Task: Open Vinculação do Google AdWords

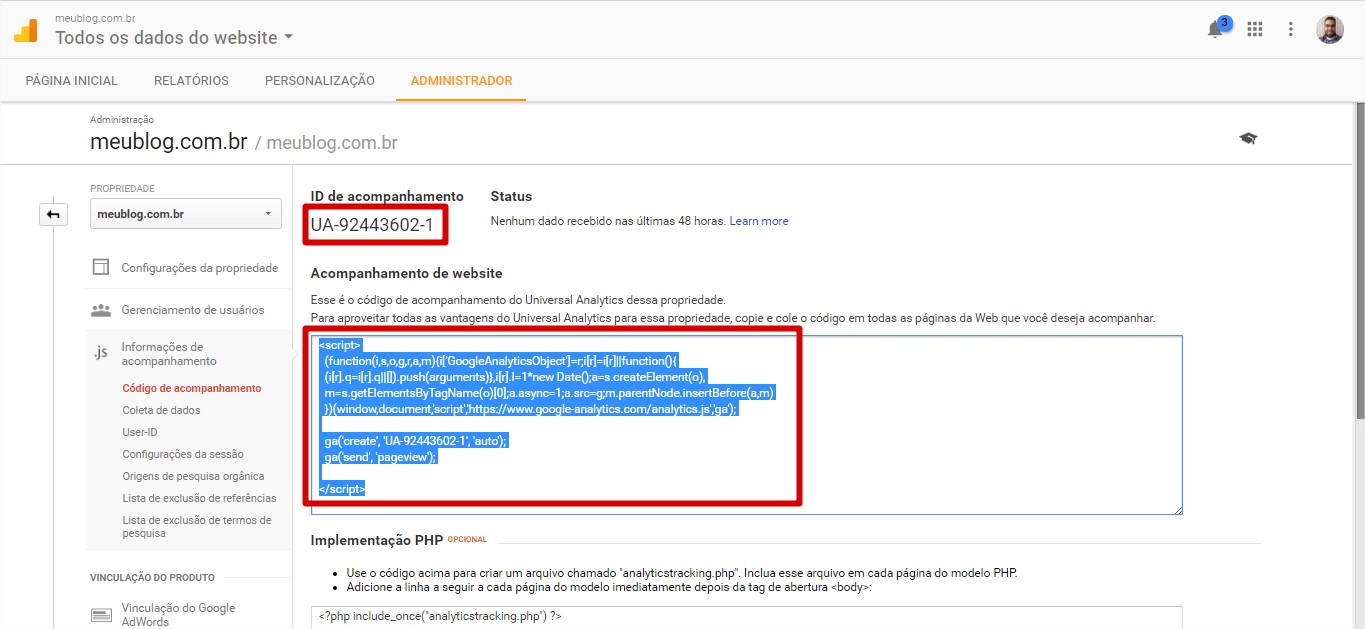Action: 178,614
